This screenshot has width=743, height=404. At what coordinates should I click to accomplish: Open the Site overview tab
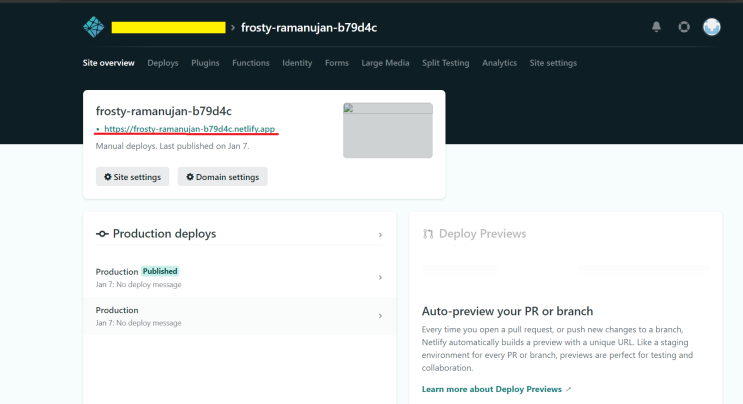click(x=109, y=63)
